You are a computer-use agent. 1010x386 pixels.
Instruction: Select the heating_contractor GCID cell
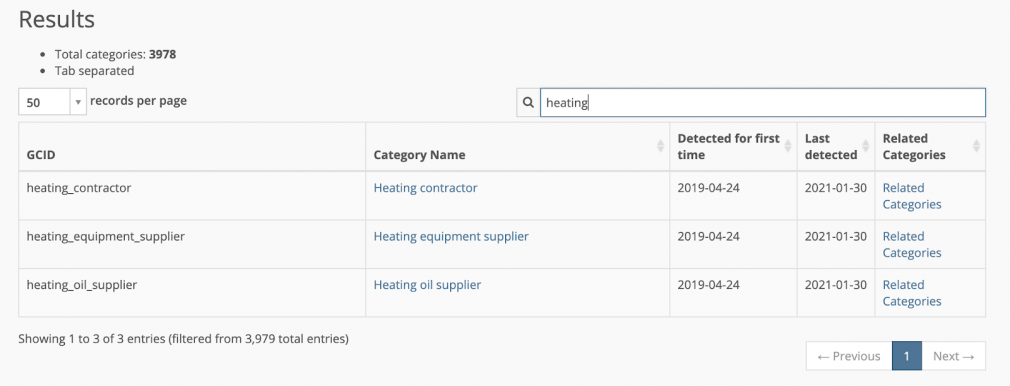coord(192,195)
